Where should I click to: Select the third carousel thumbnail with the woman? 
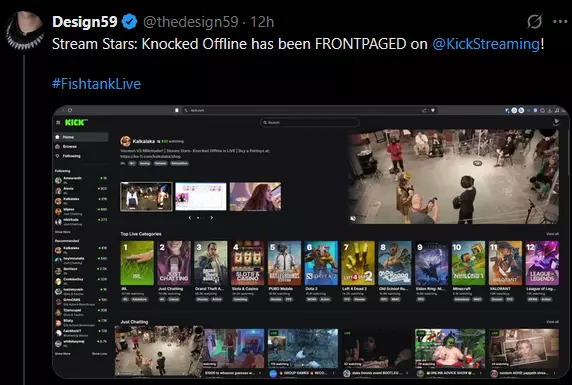[x=255, y=197]
